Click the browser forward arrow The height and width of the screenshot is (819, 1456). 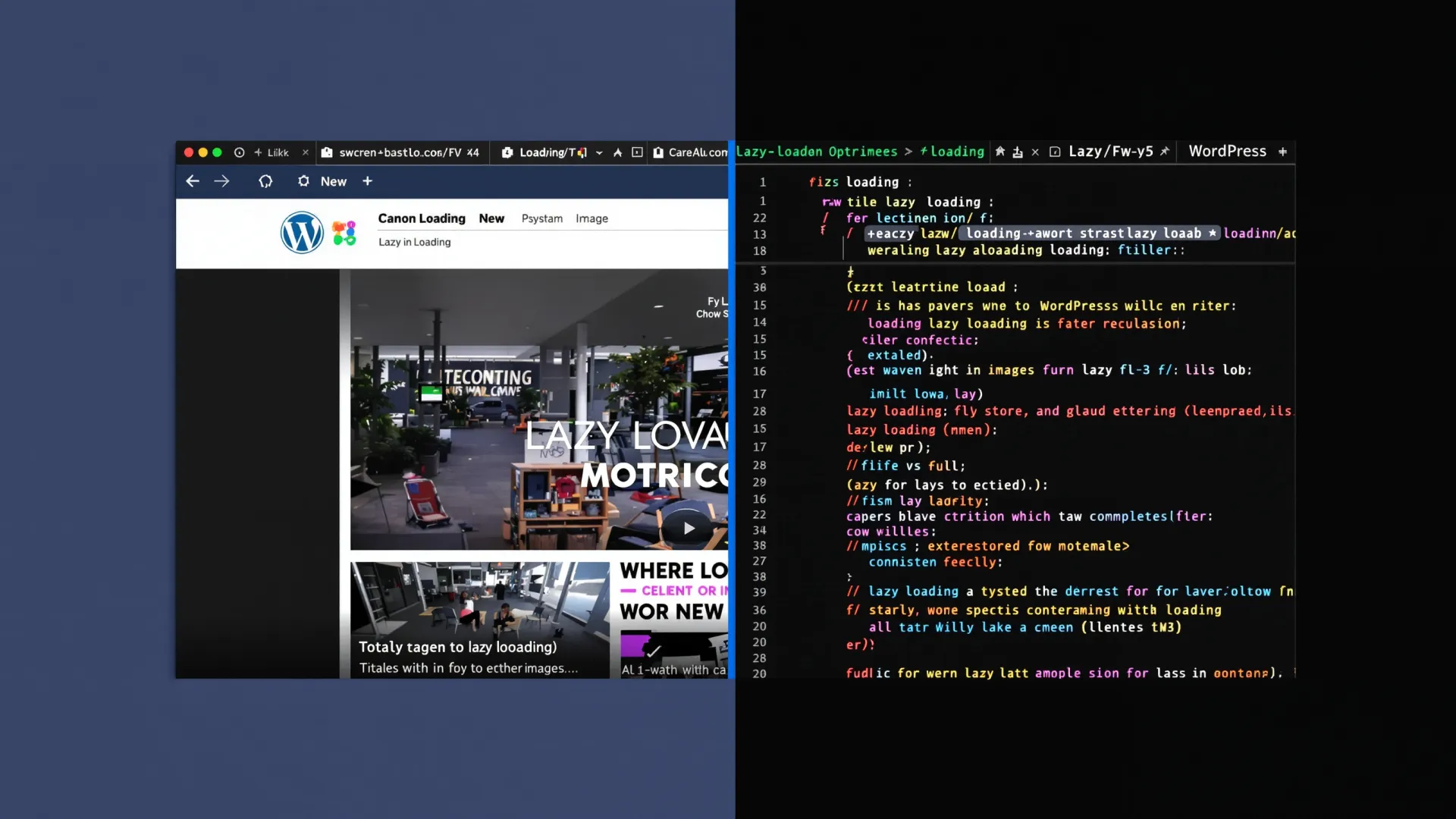tap(221, 181)
